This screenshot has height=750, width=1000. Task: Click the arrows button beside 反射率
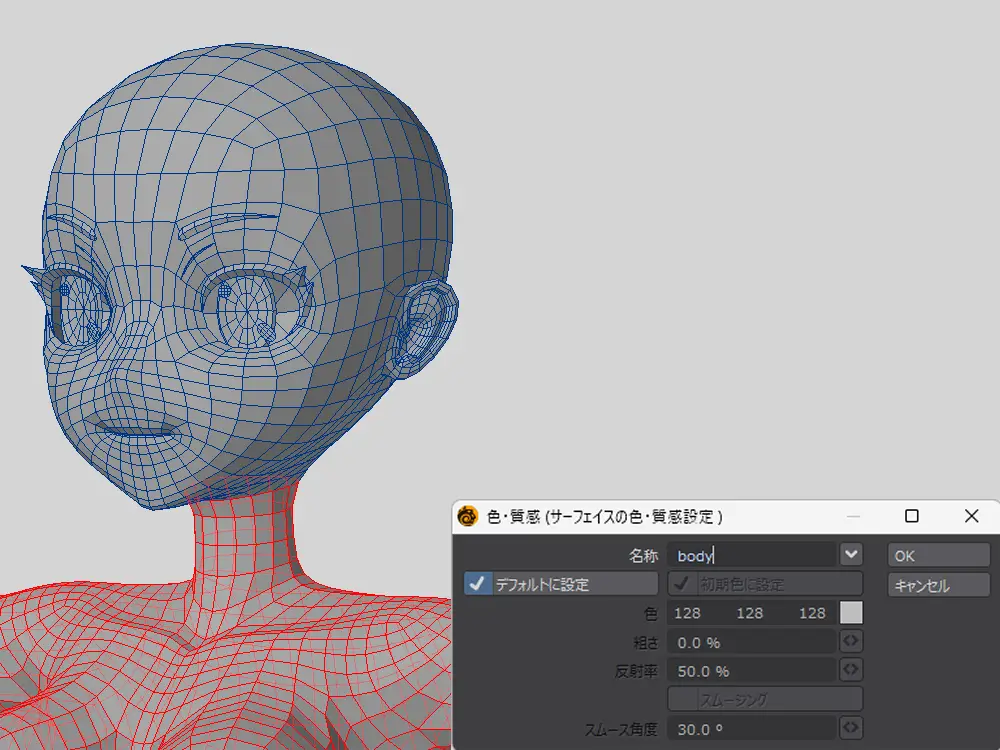(851, 670)
